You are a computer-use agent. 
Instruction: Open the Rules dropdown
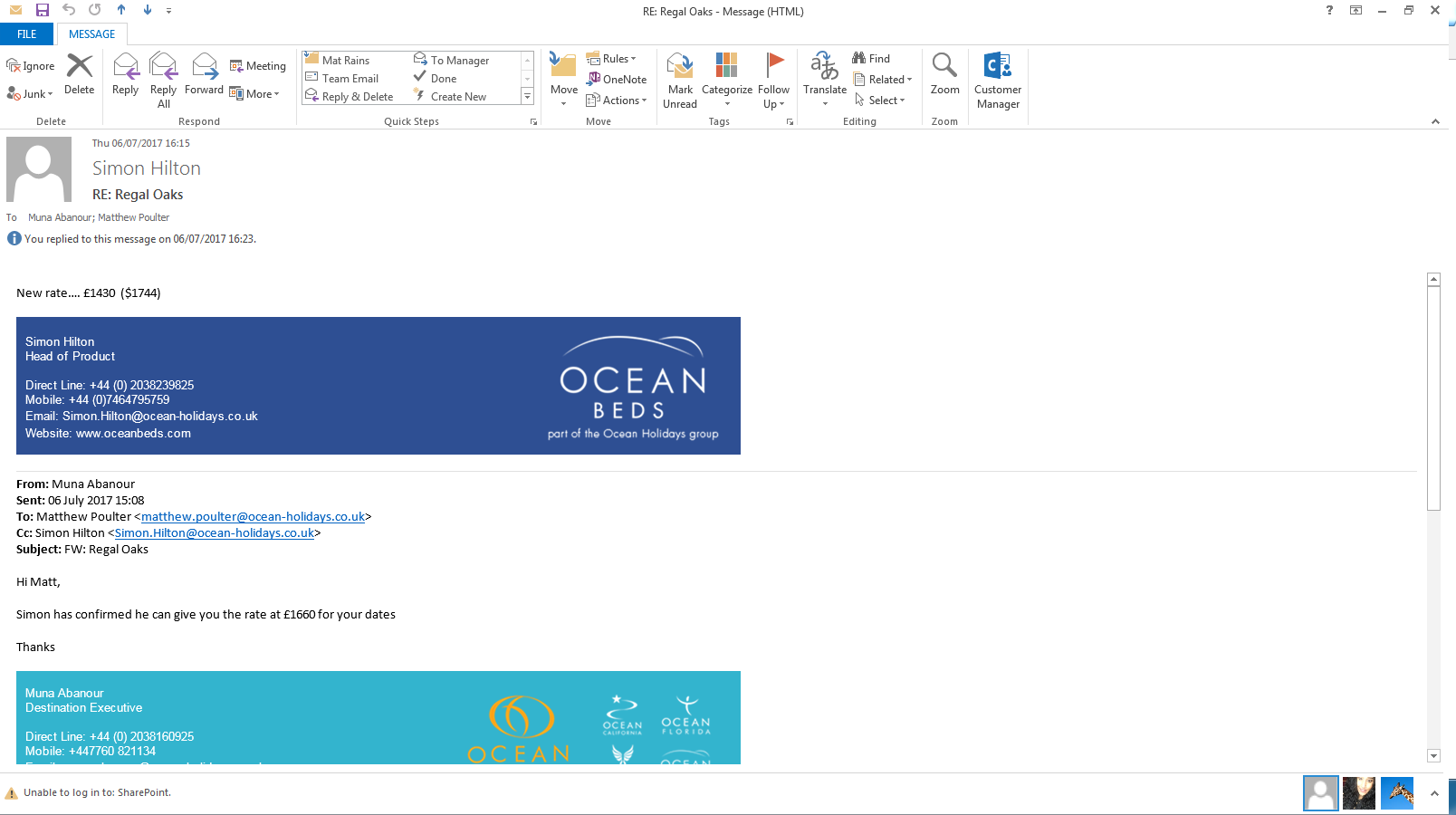pyautogui.click(x=611, y=59)
